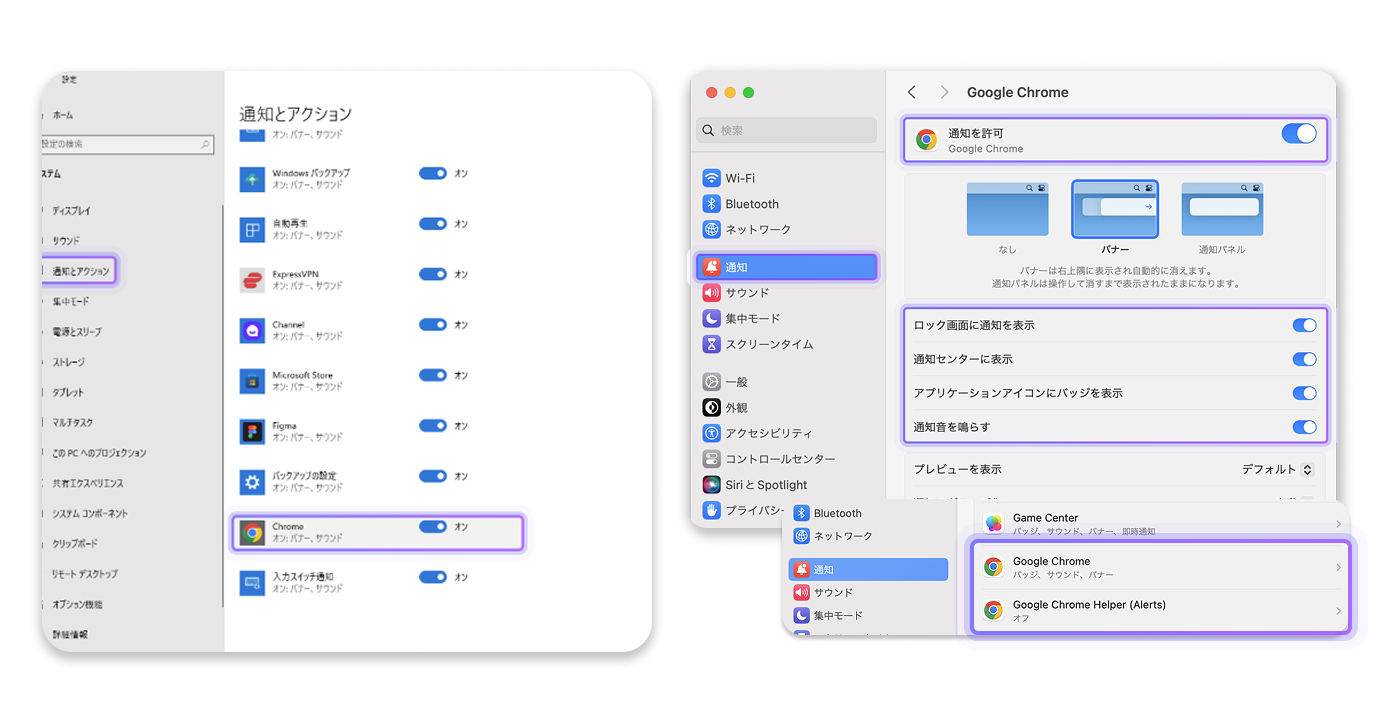This screenshot has height=723, width=1375.
Task: Open クリップボード in the Windows sidebar
Action: point(76,544)
